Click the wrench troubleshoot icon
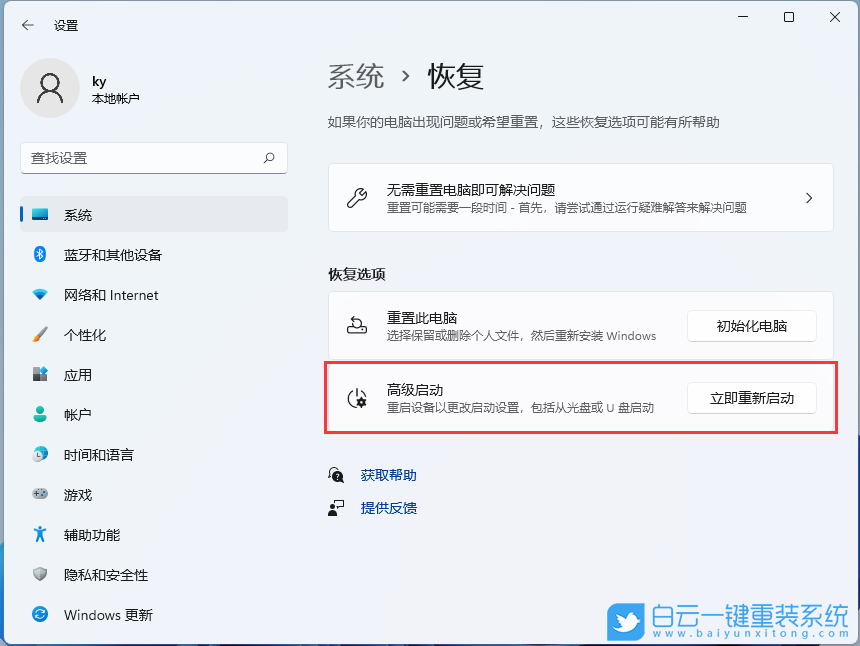Screen dimensions: 860x646 coord(357,197)
